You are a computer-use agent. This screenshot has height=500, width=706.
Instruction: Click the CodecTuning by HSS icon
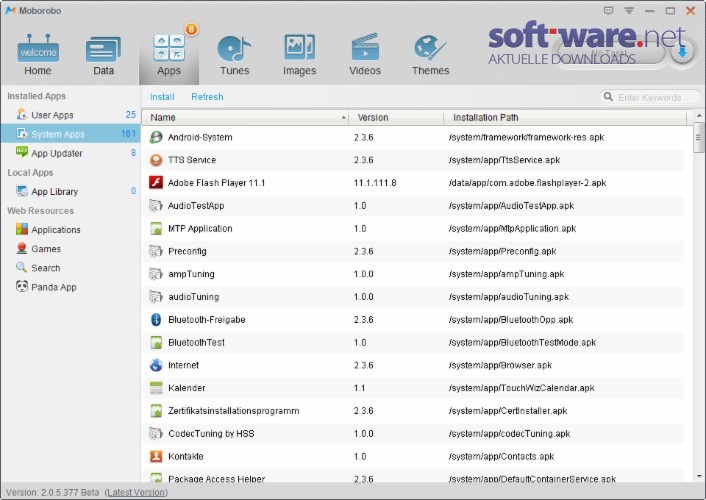click(x=156, y=433)
